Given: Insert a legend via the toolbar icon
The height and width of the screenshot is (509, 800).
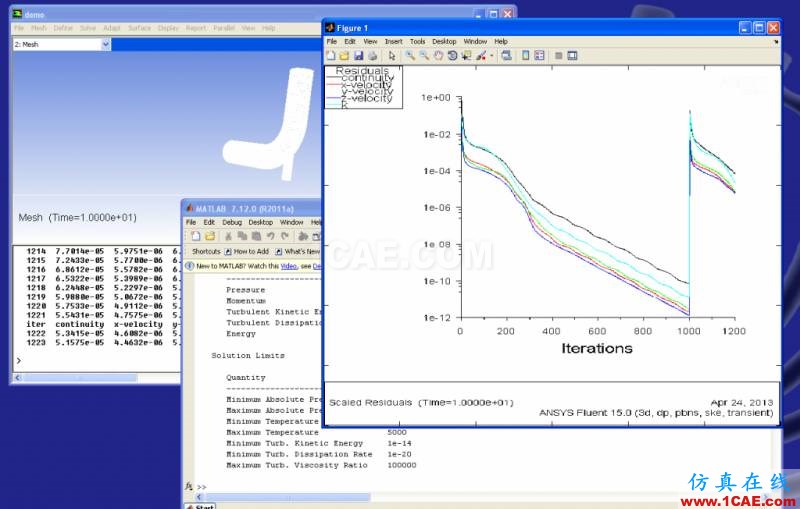Looking at the screenshot, I should [539, 56].
